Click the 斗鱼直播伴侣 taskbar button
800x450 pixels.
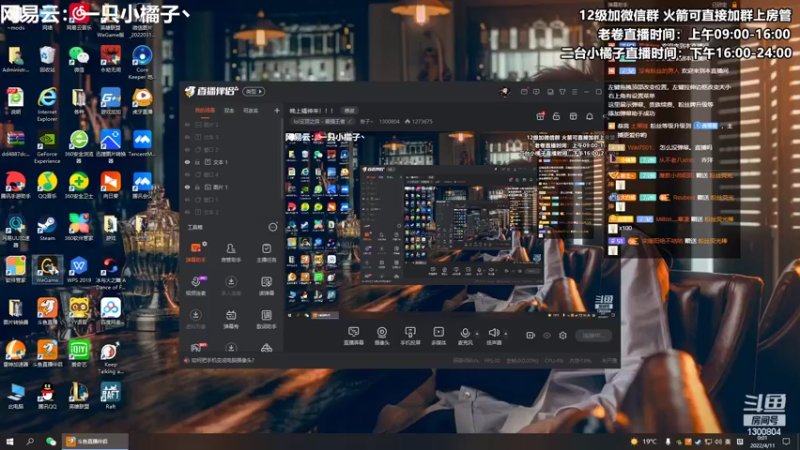pyautogui.click(x=95, y=442)
